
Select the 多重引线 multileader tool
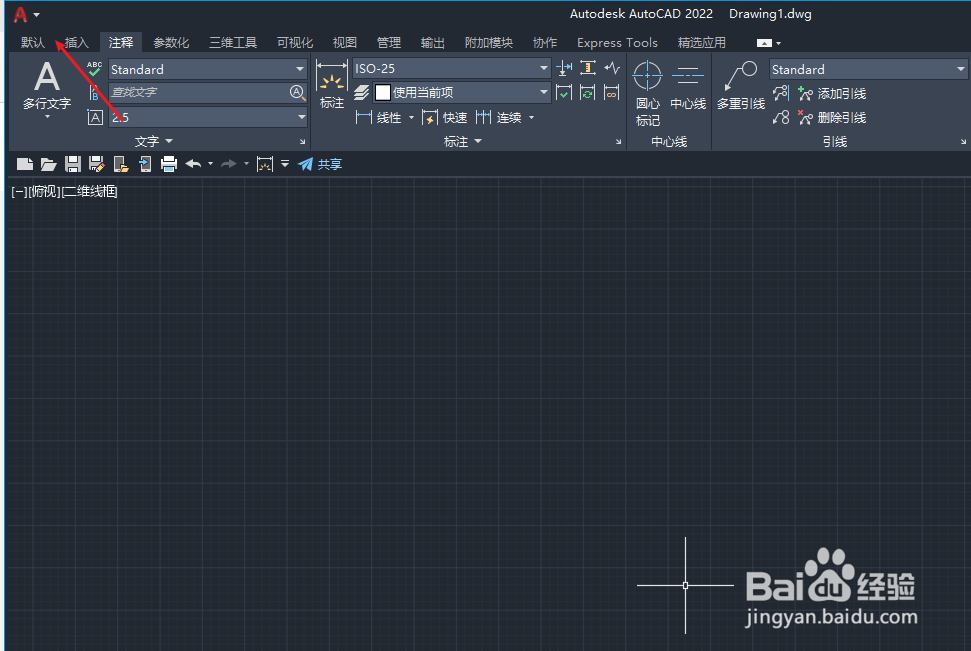click(741, 86)
